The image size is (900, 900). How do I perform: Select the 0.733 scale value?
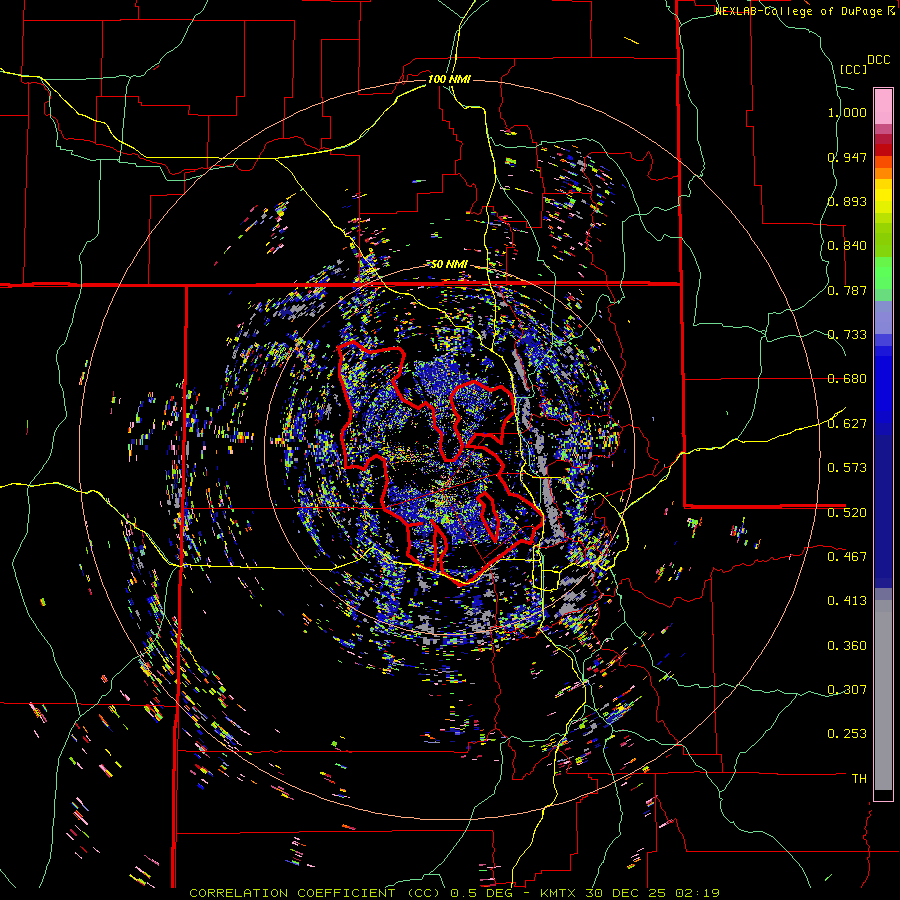(x=847, y=335)
